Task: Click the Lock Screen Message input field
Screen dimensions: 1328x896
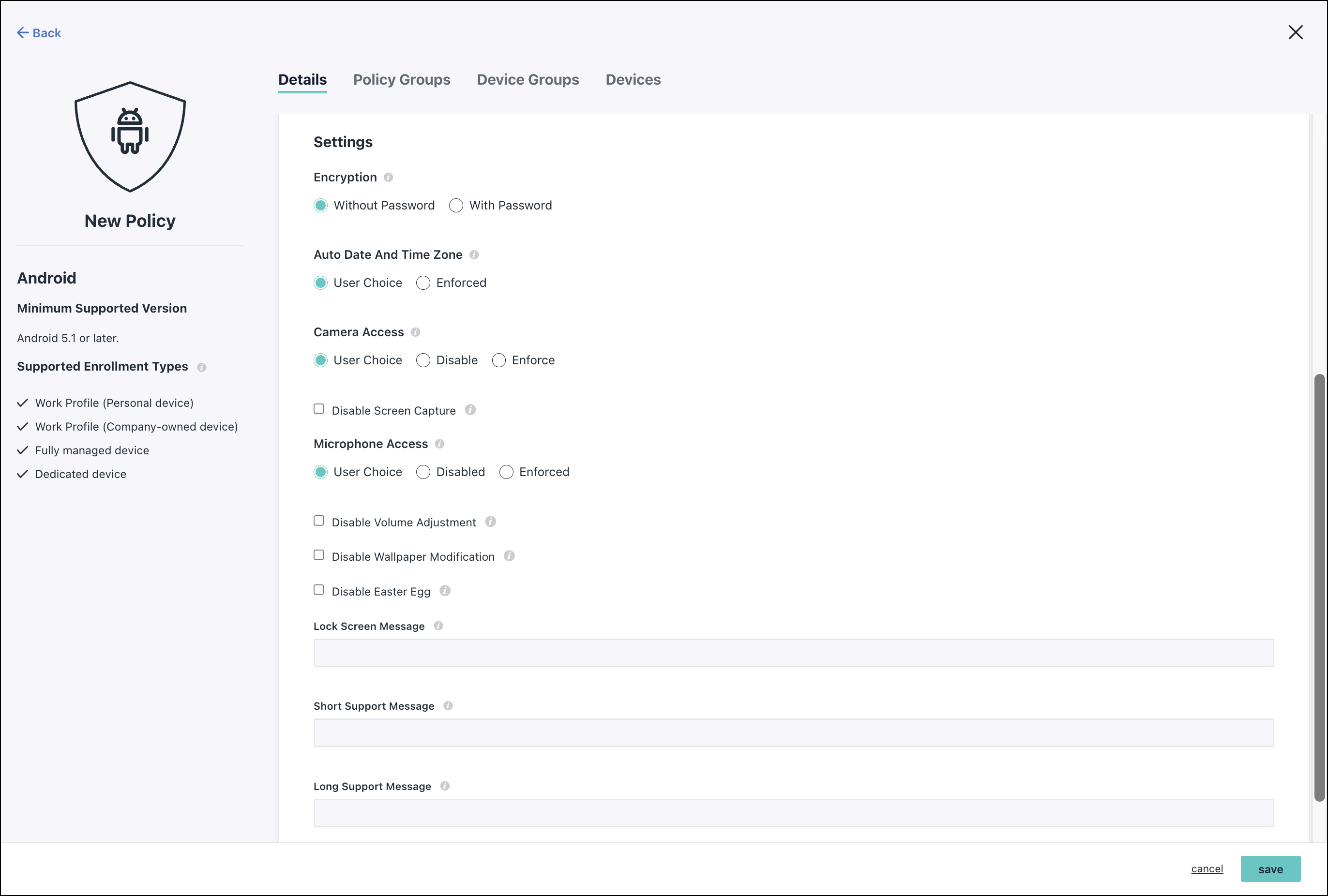Action: 793,652
